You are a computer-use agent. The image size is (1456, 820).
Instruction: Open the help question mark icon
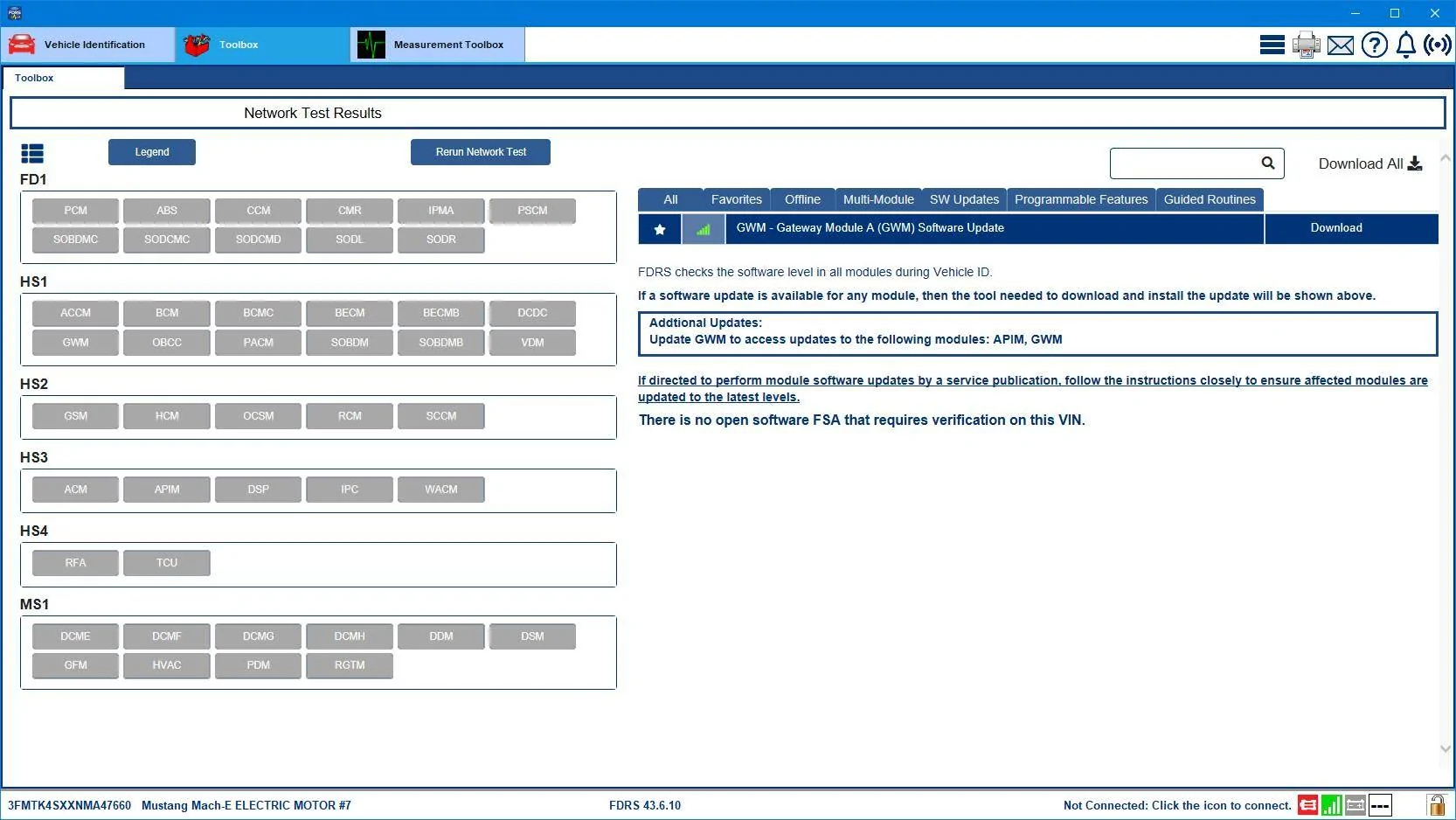point(1374,45)
